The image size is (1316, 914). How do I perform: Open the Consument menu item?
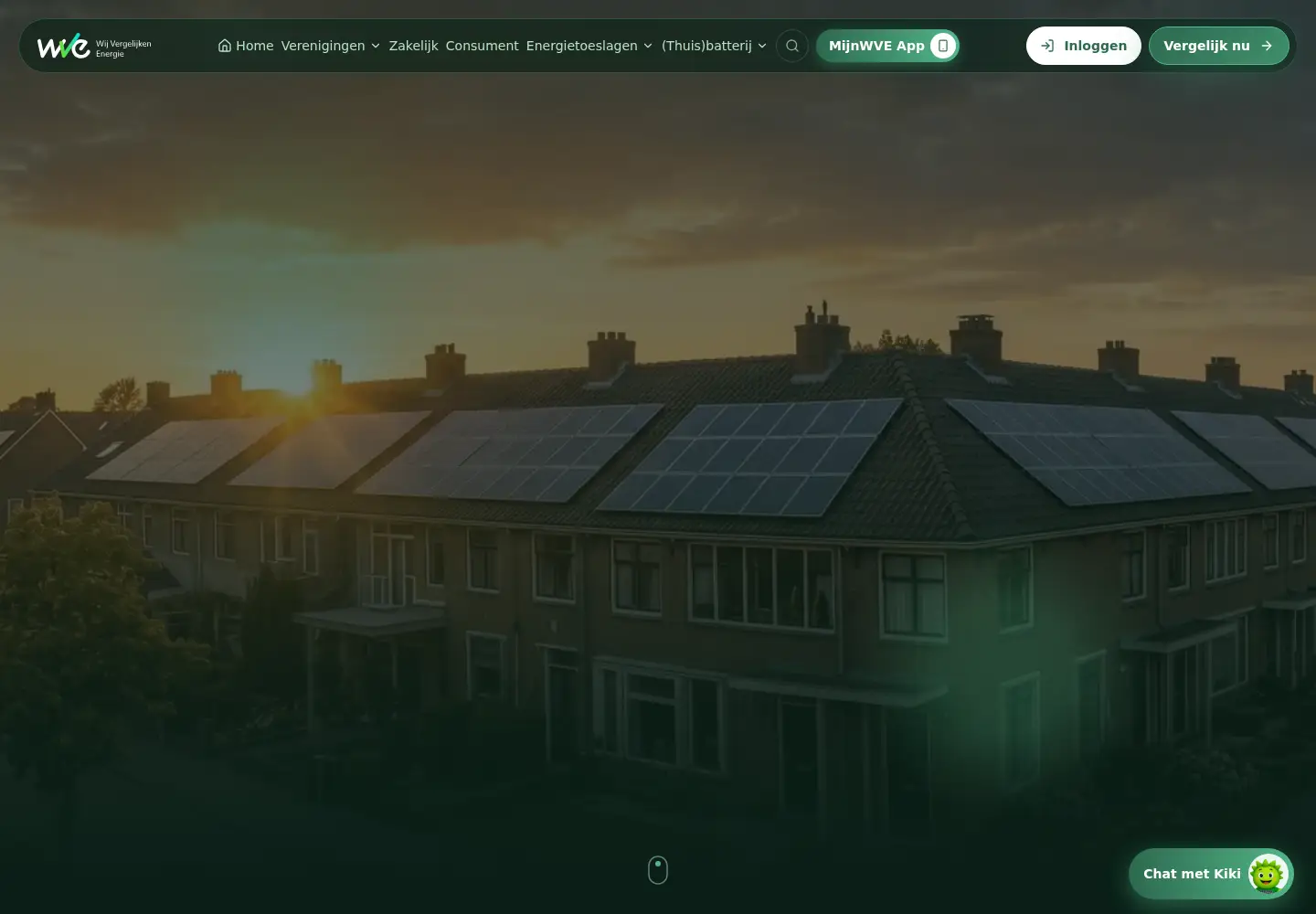(x=482, y=46)
